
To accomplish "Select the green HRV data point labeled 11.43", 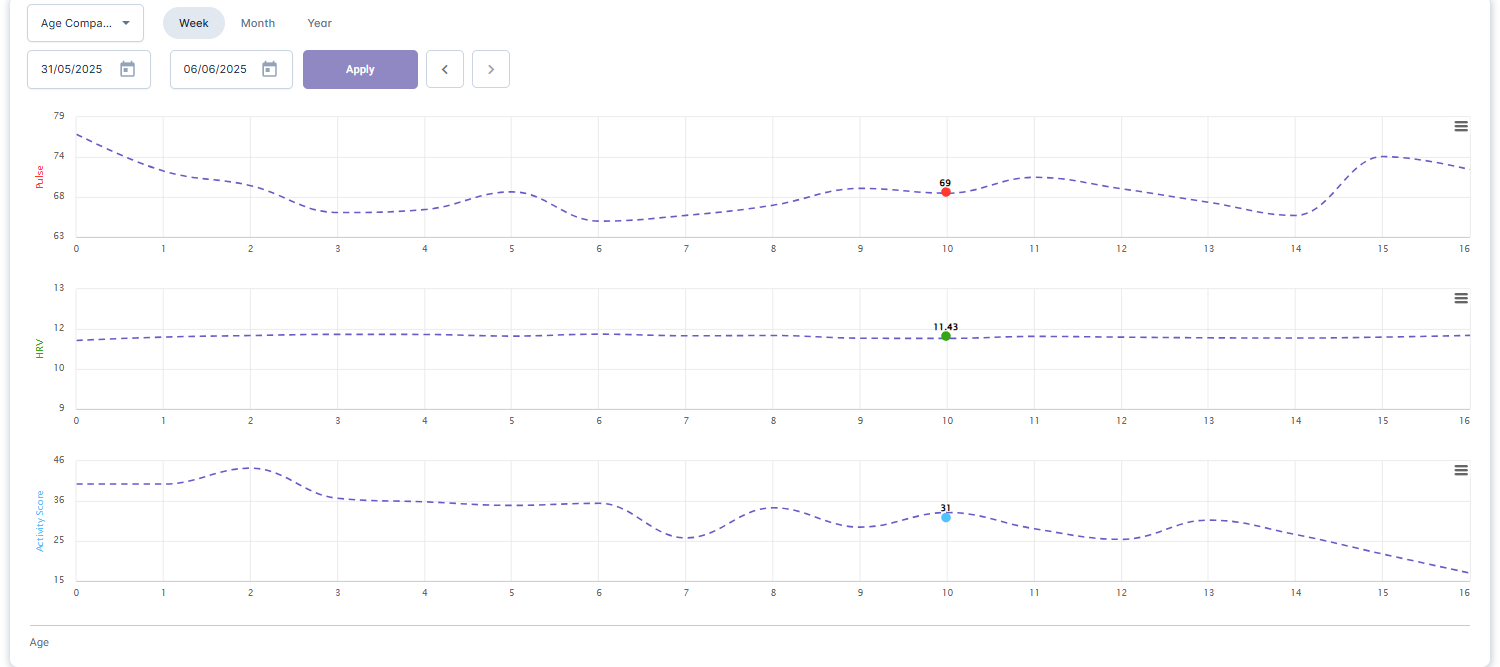I will coord(946,336).
